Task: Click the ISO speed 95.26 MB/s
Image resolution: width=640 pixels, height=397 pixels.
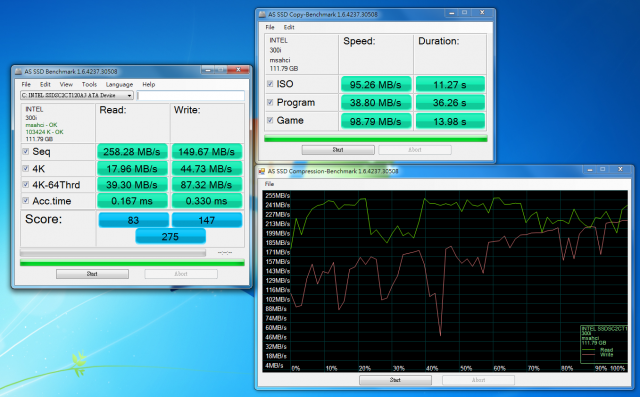Action: click(376, 84)
